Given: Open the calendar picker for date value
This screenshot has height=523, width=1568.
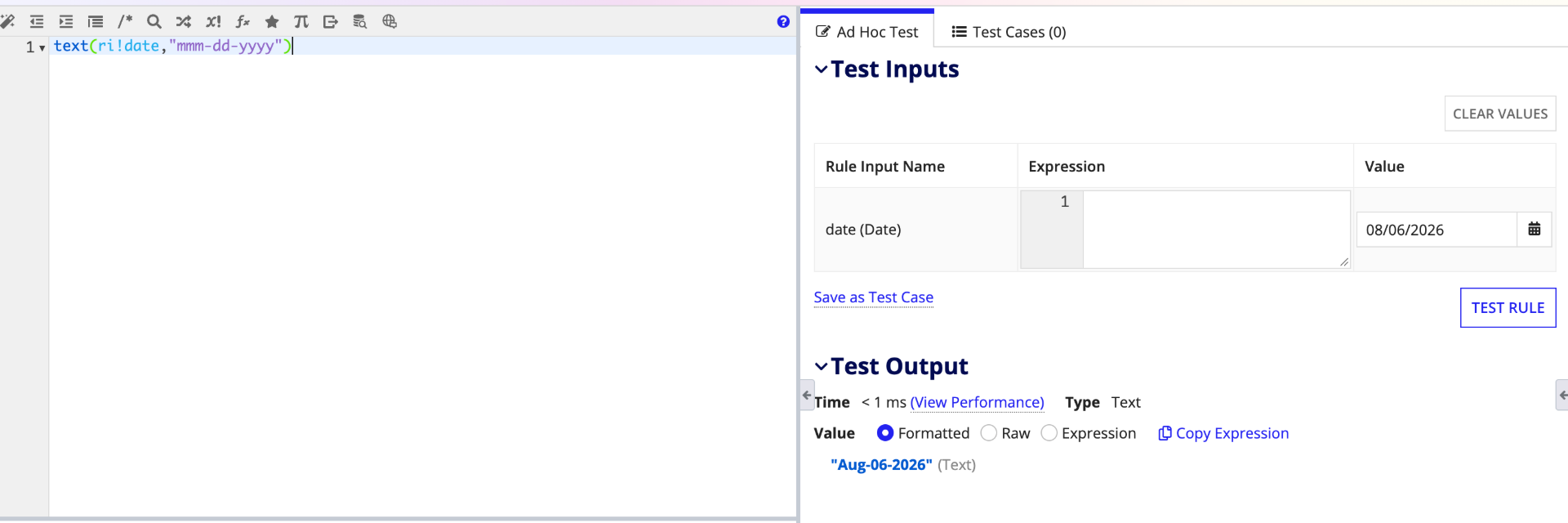Looking at the screenshot, I should [x=1535, y=230].
